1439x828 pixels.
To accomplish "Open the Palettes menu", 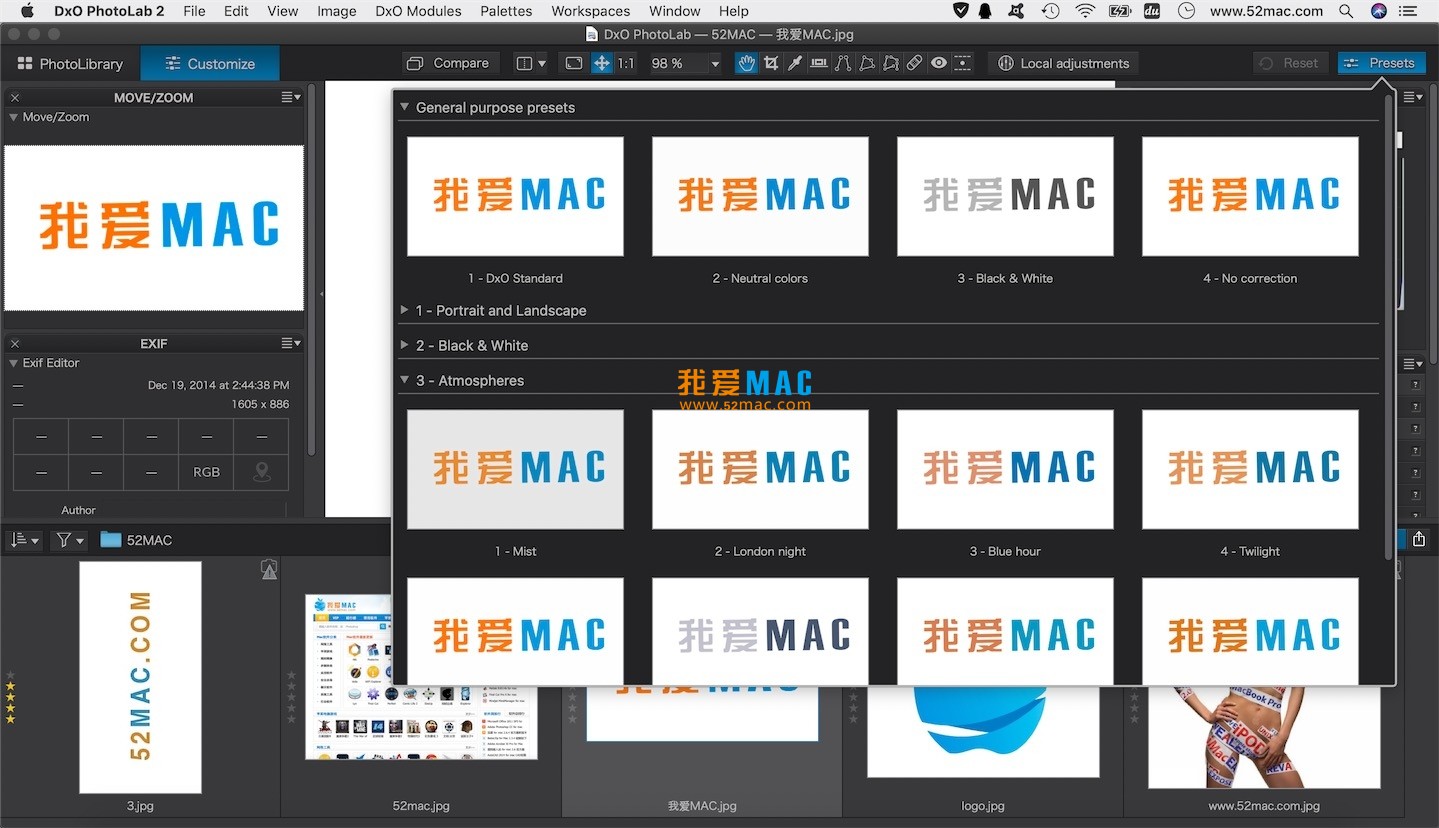I will (x=506, y=11).
